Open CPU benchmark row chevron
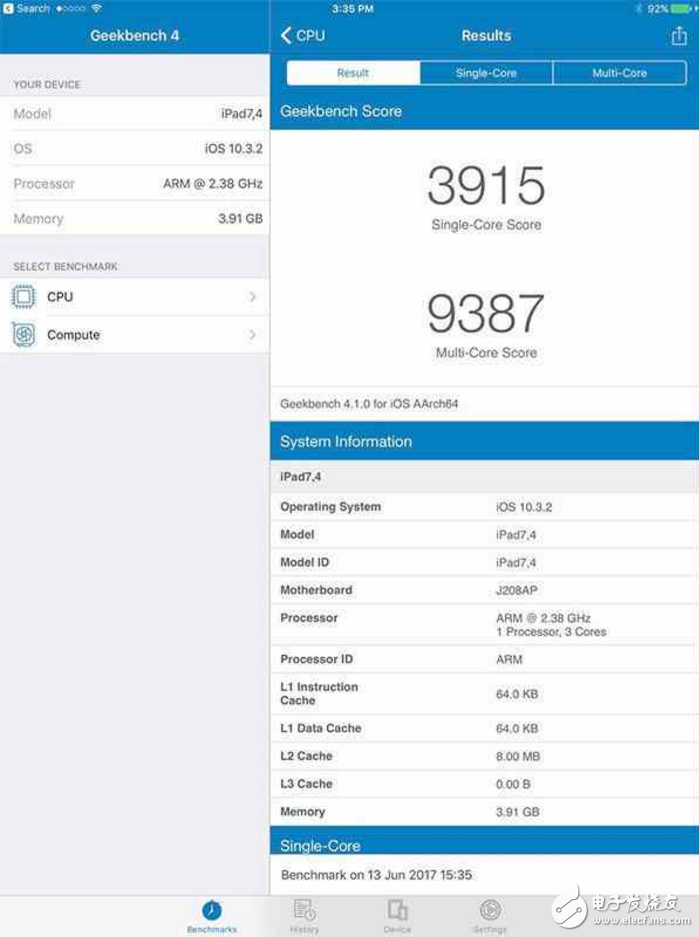699x937 pixels. pos(253,297)
